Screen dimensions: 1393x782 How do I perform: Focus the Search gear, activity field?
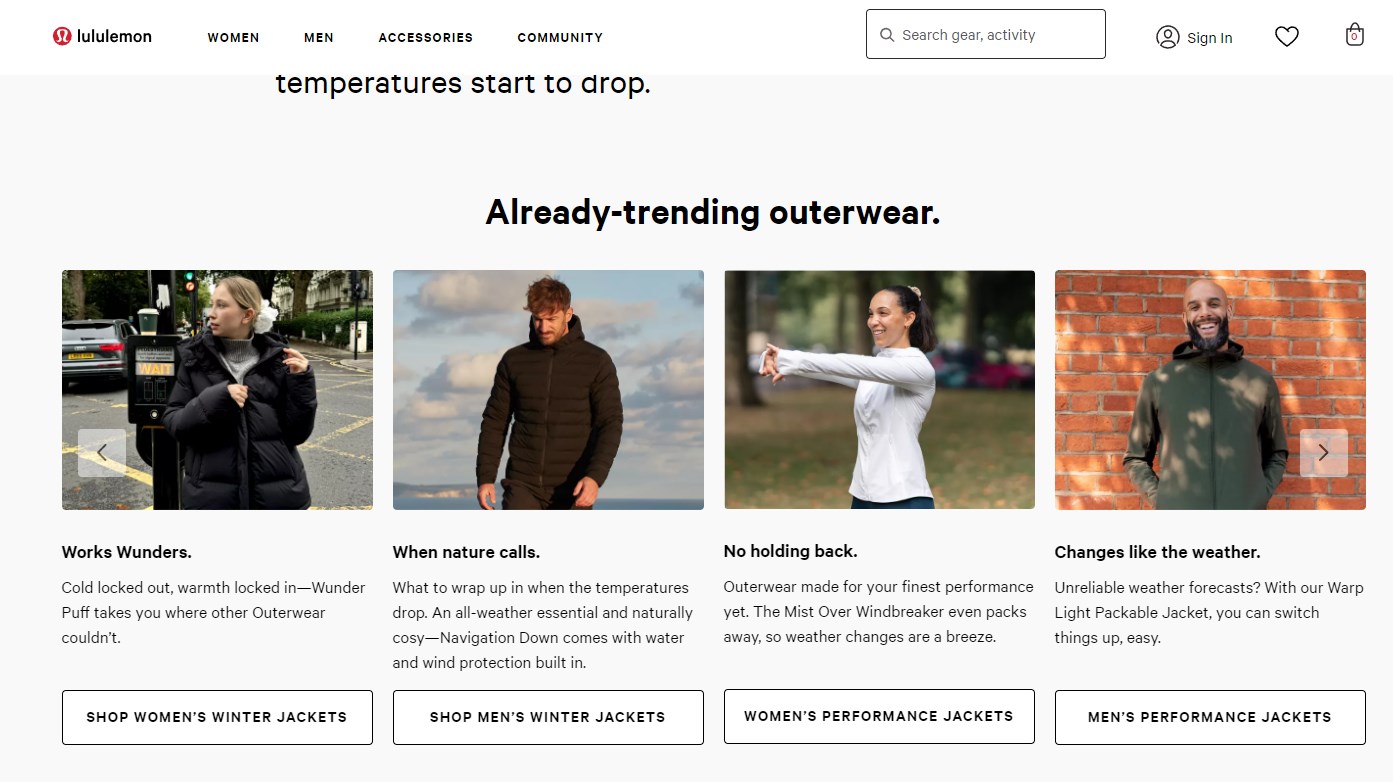986,35
